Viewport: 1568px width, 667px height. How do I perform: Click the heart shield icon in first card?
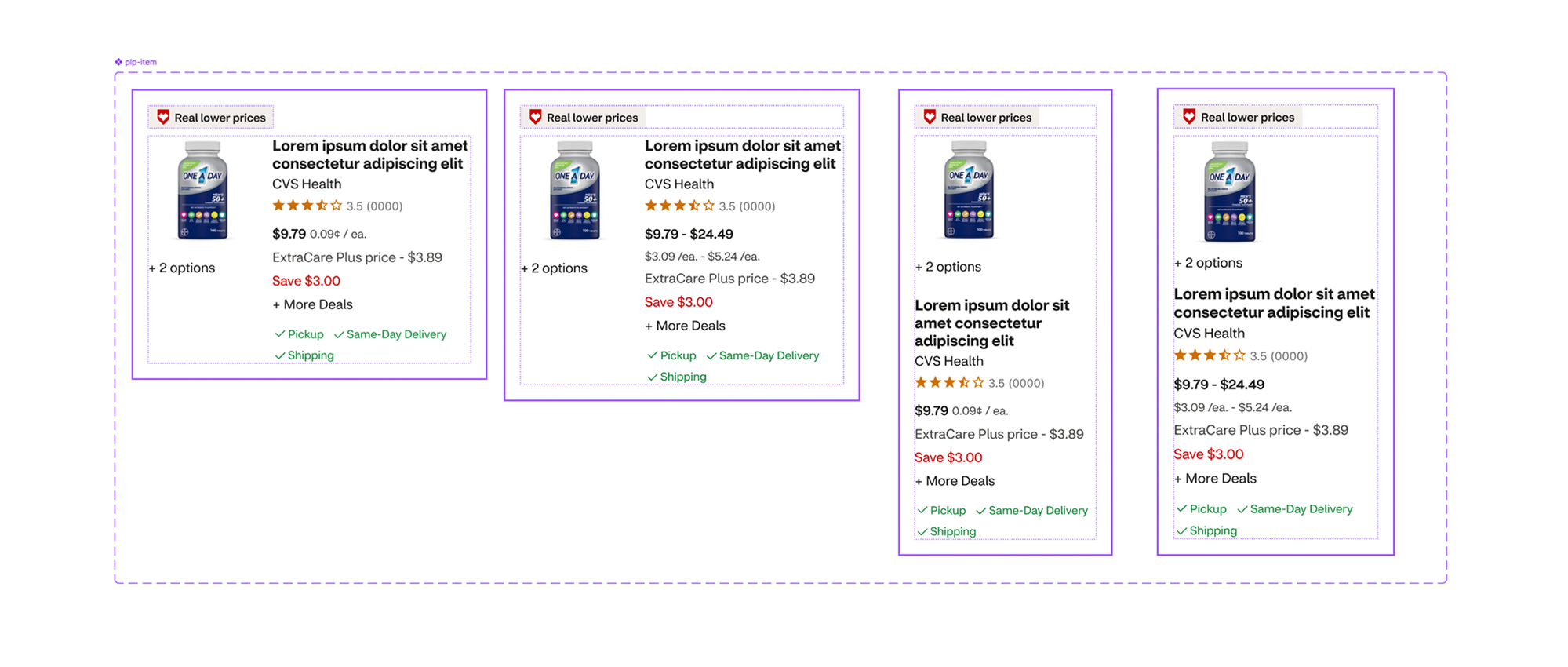163,117
